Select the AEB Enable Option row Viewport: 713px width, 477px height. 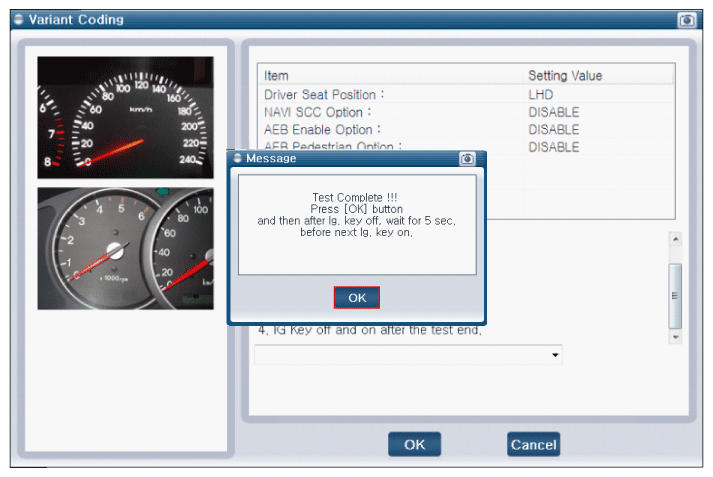click(466, 130)
